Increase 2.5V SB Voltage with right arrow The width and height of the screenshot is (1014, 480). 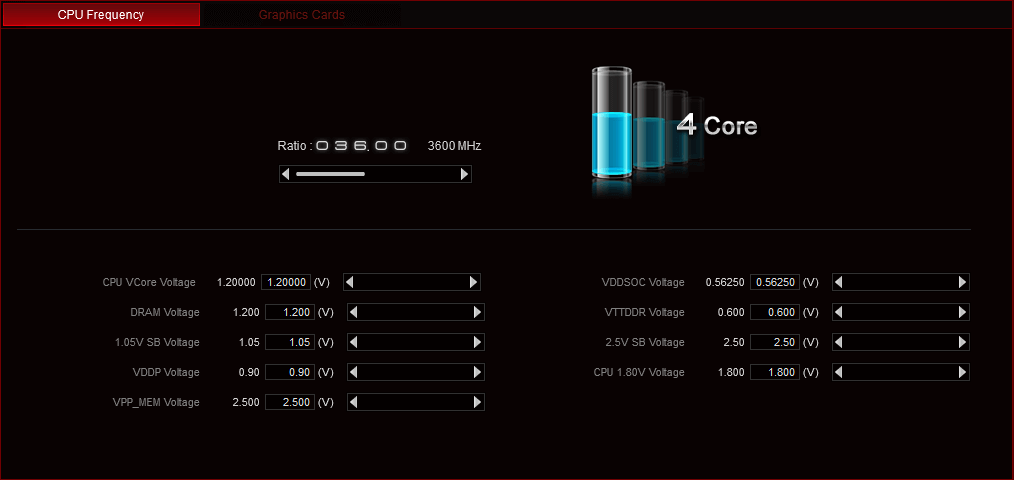click(x=962, y=342)
